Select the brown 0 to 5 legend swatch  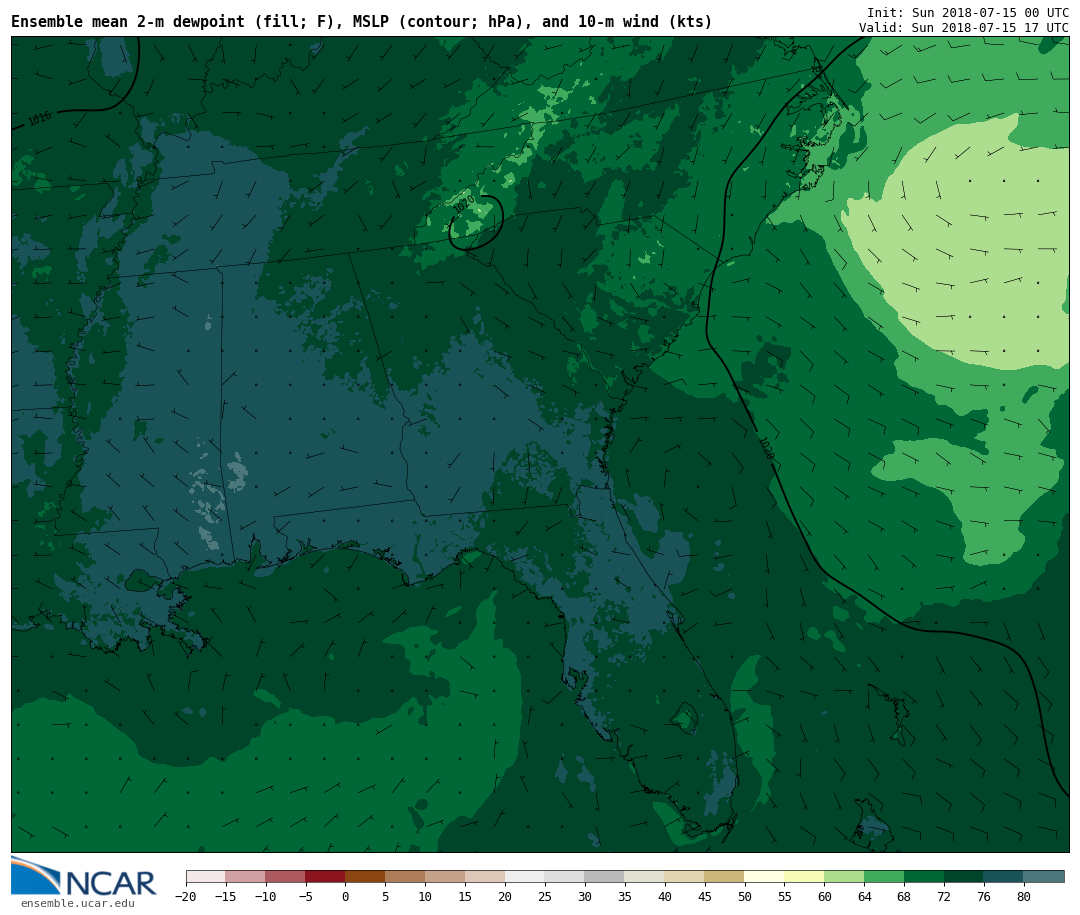(x=365, y=876)
